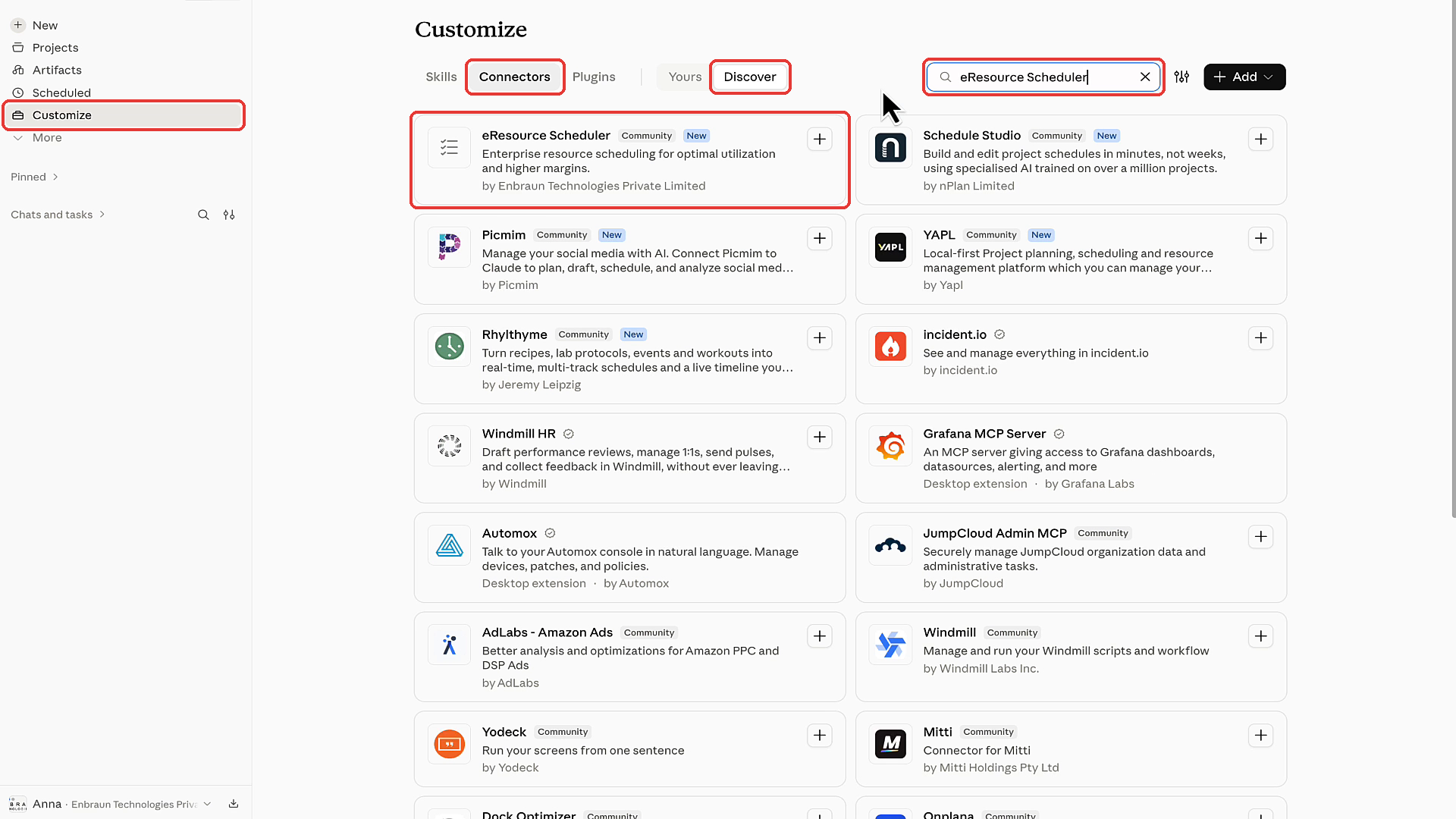
Task: Click the "by Jeremy Leipzig" text
Action: 532,384
